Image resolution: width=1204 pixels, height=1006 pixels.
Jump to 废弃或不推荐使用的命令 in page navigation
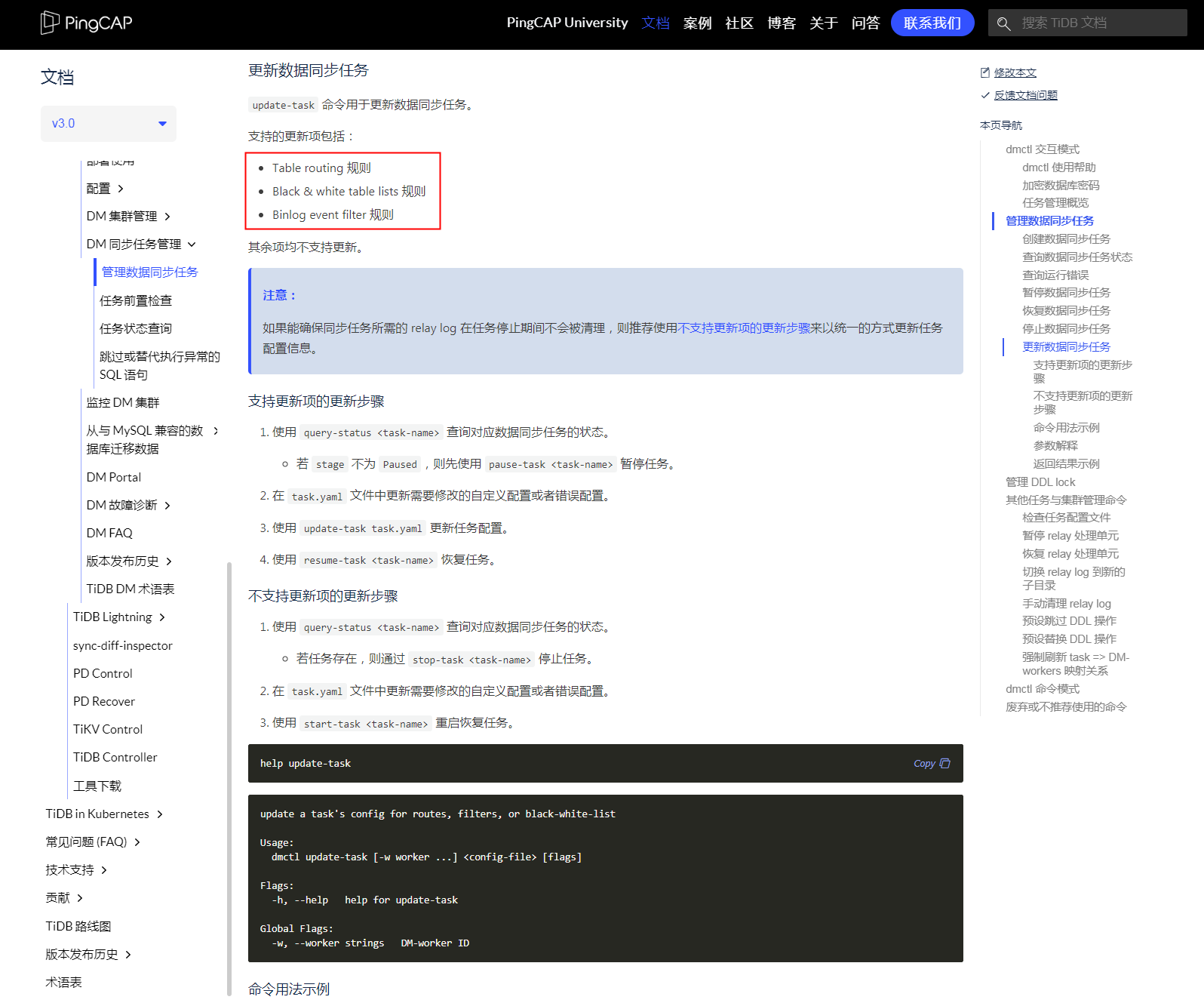point(1066,707)
